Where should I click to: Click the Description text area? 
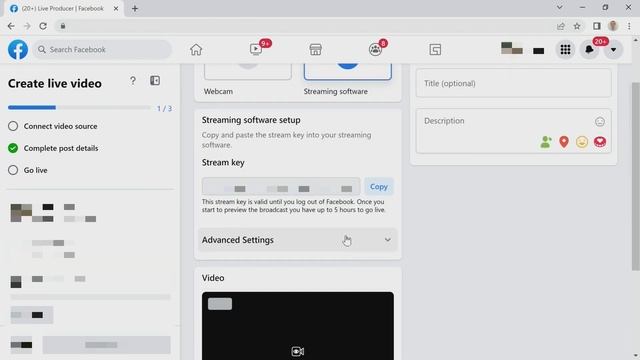[x=513, y=131]
